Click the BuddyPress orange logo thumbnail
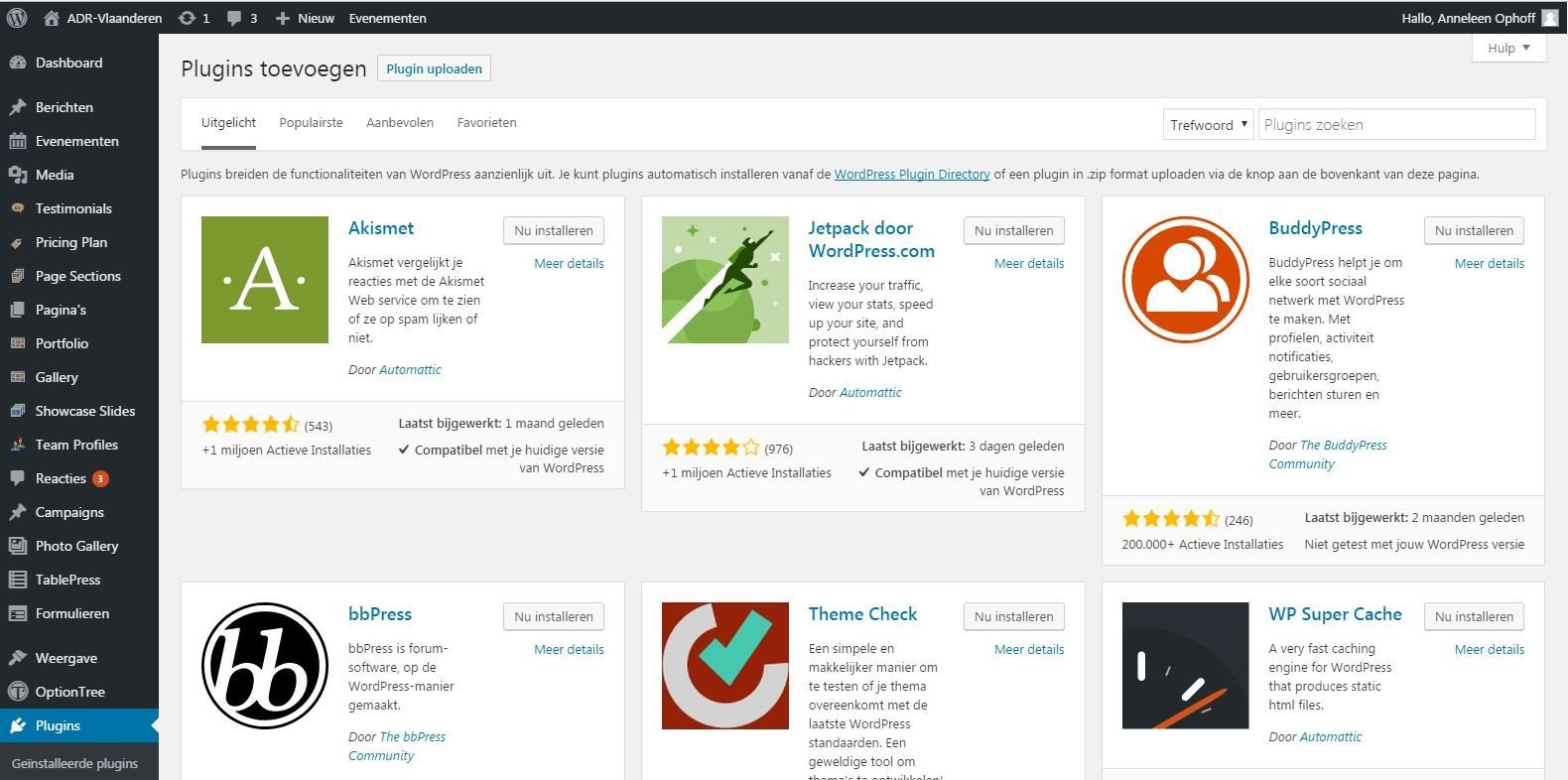 click(x=1185, y=280)
